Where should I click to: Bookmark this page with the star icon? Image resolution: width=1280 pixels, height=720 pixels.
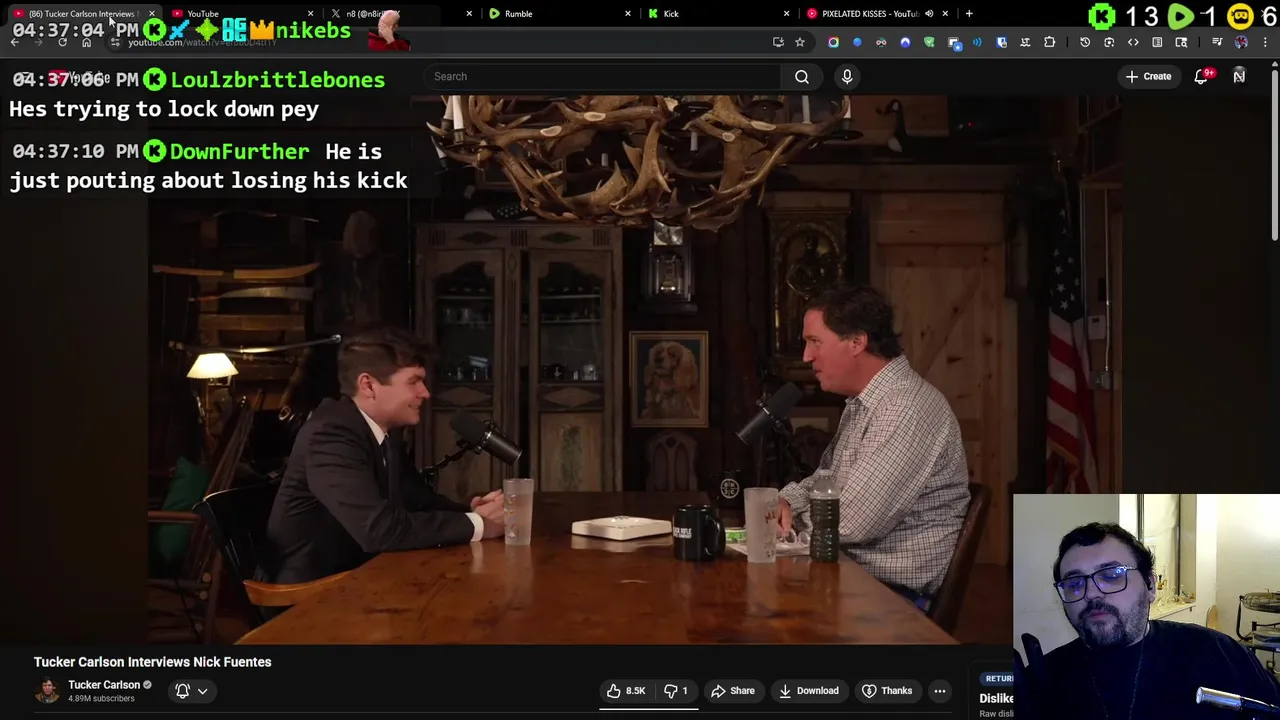tap(800, 42)
